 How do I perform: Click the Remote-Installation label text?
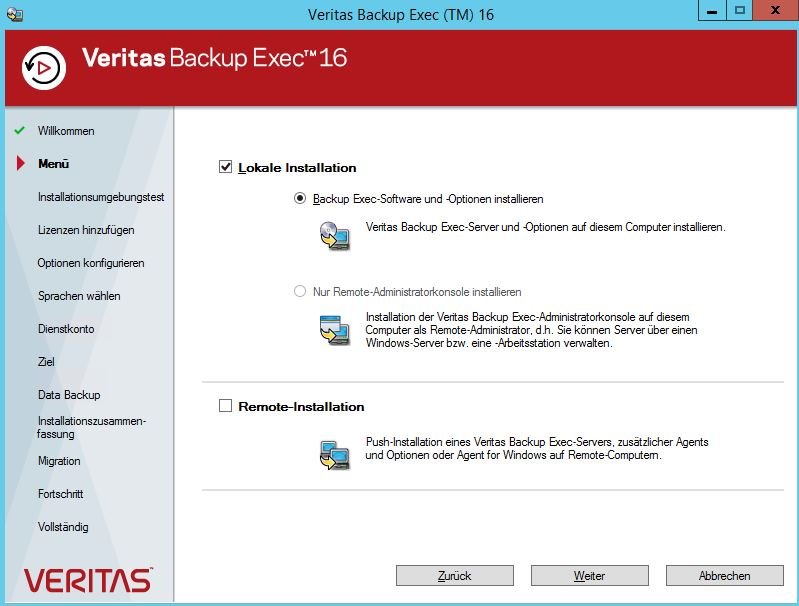click(x=301, y=407)
